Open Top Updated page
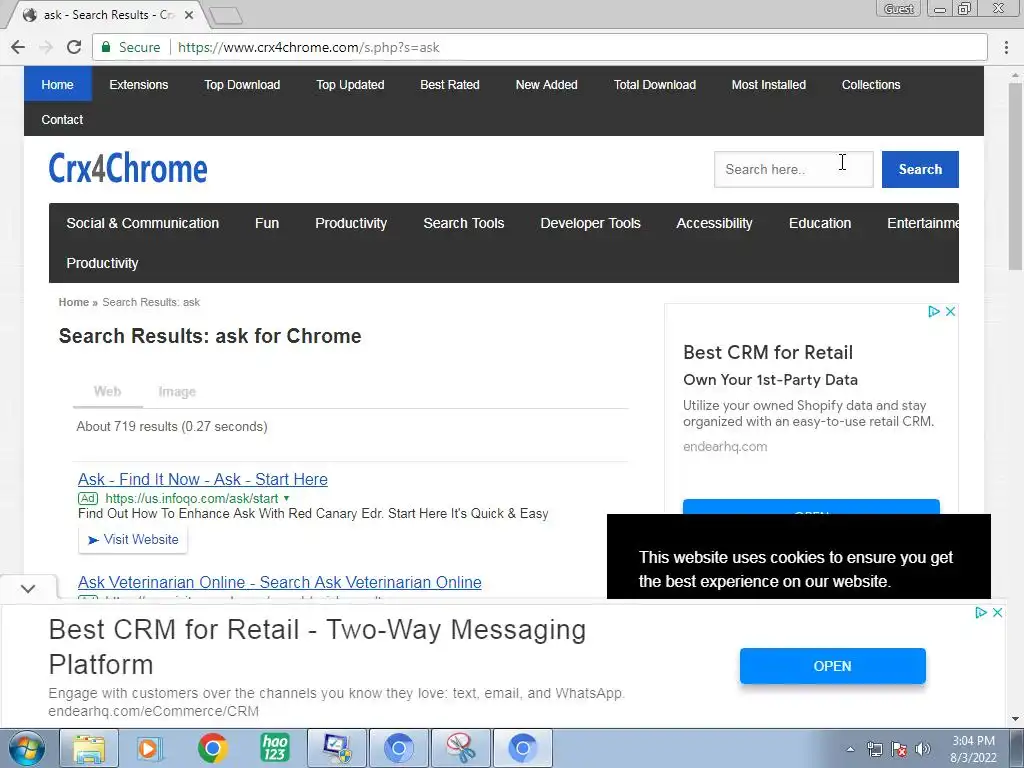 (x=350, y=84)
